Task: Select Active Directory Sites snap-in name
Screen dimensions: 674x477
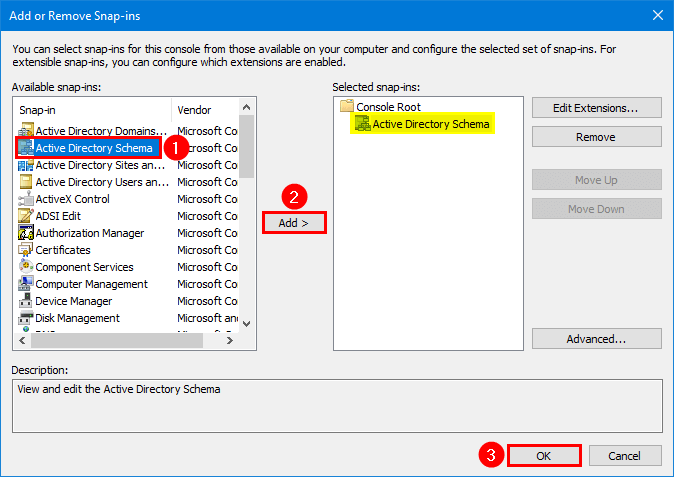Action: 100,165
